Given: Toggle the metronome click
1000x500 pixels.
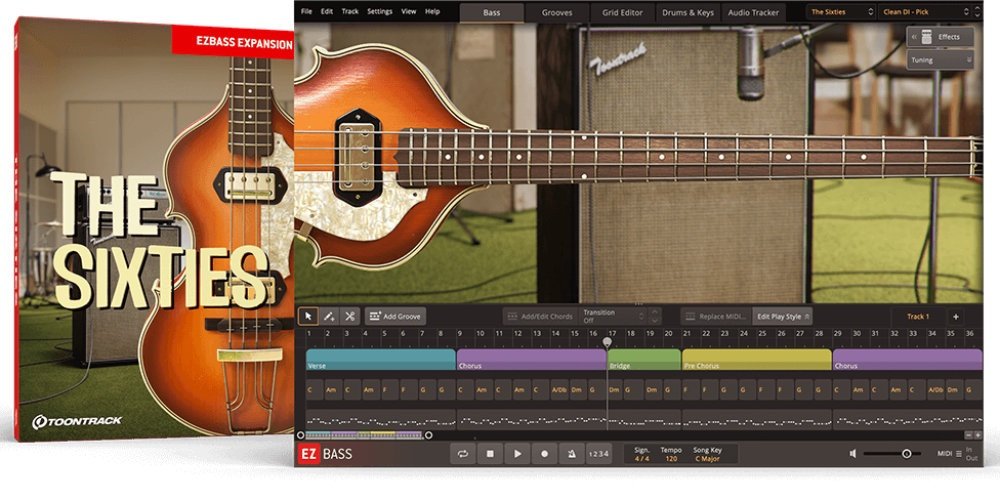Looking at the screenshot, I should pyautogui.click(x=571, y=454).
